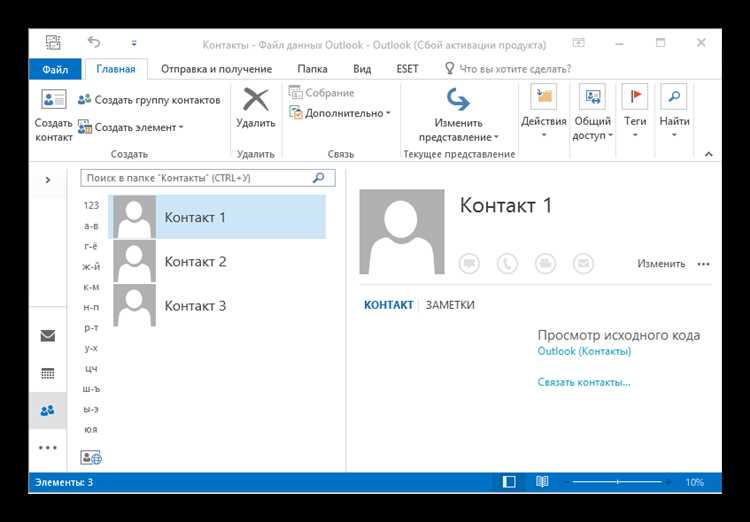
Task: Click the phone call icon
Action: [507, 263]
